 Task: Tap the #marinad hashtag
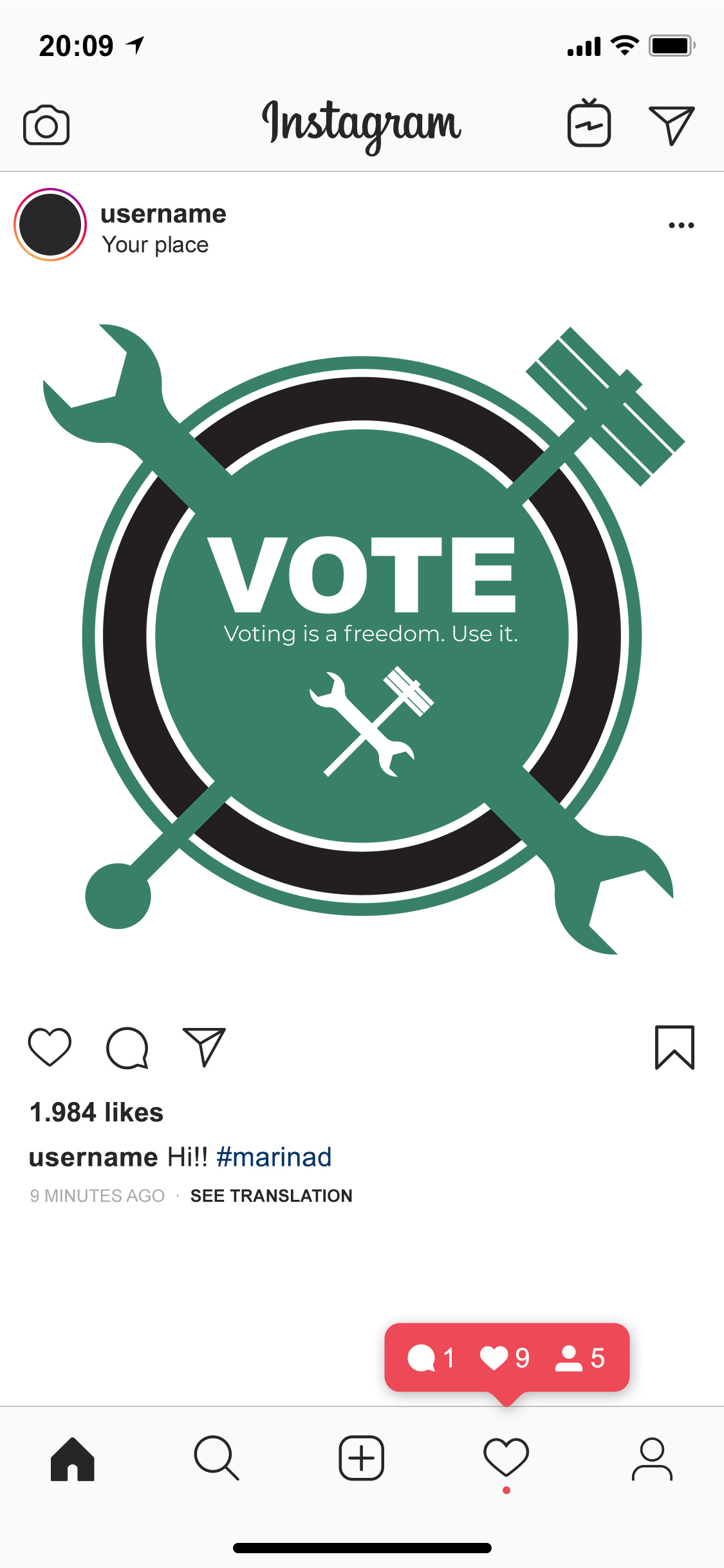(x=274, y=1157)
